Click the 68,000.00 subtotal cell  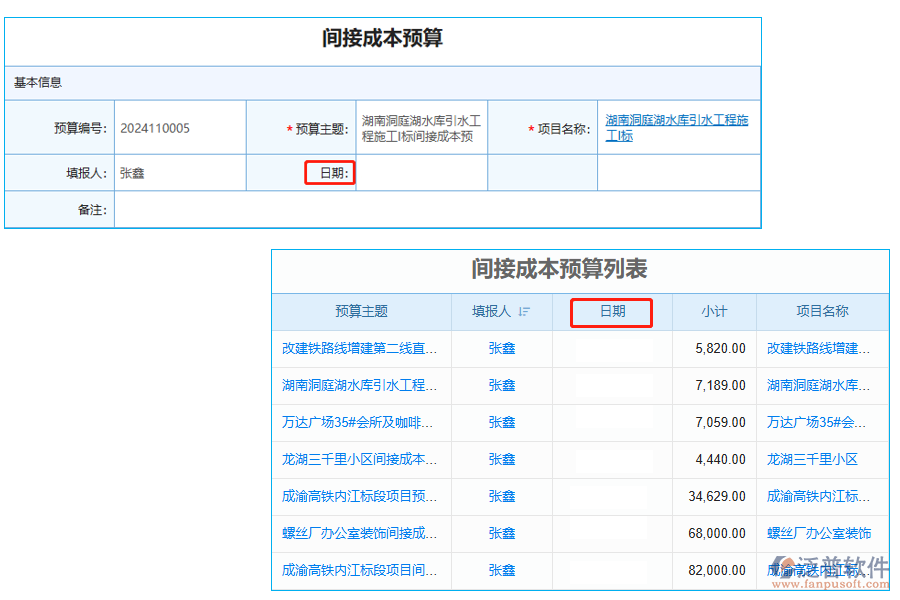tap(717, 534)
